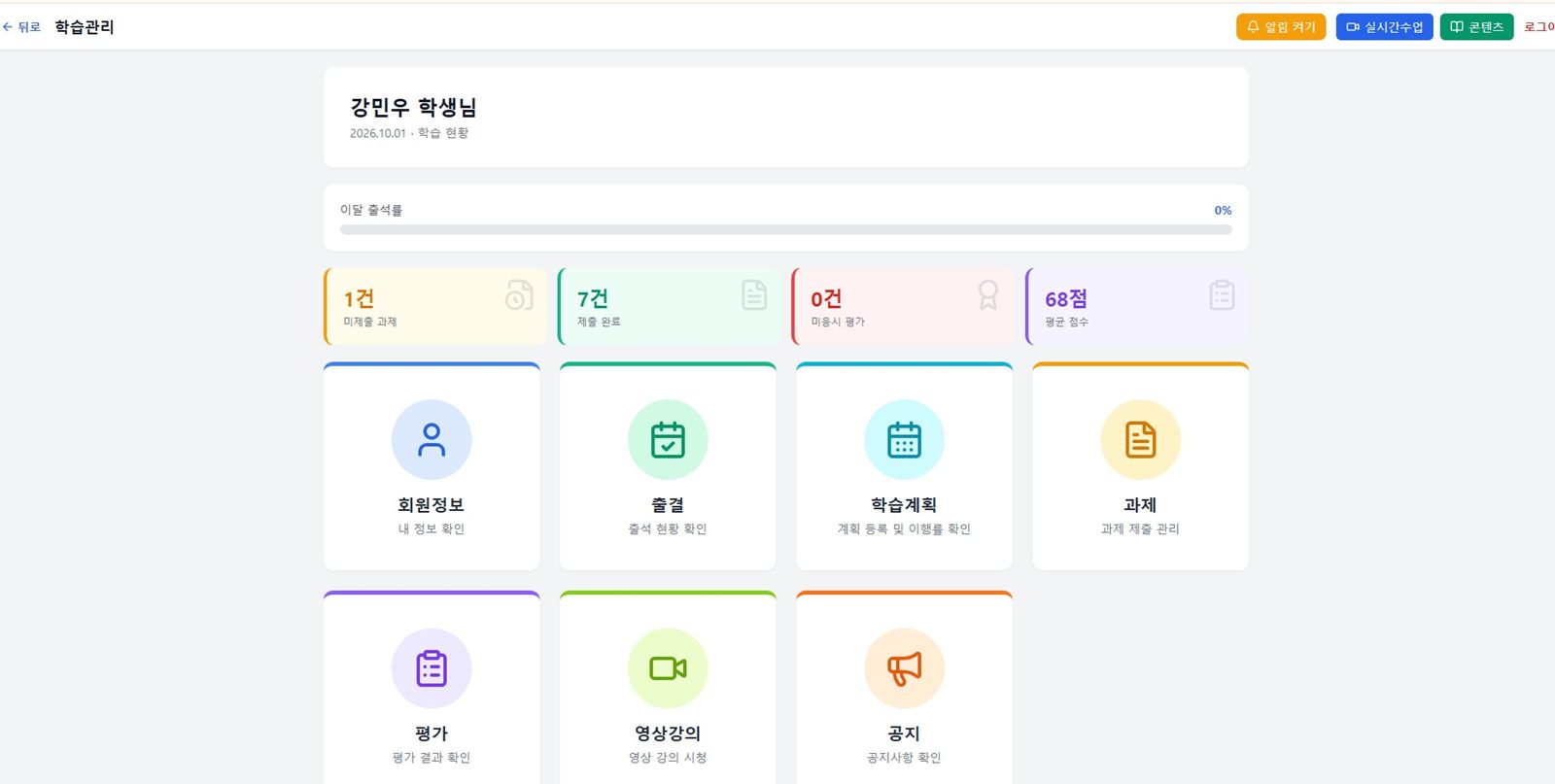The height and width of the screenshot is (784, 1555).
Task: Click the document icon on 제출 완료 tile
Action: click(x=754, y=294)
